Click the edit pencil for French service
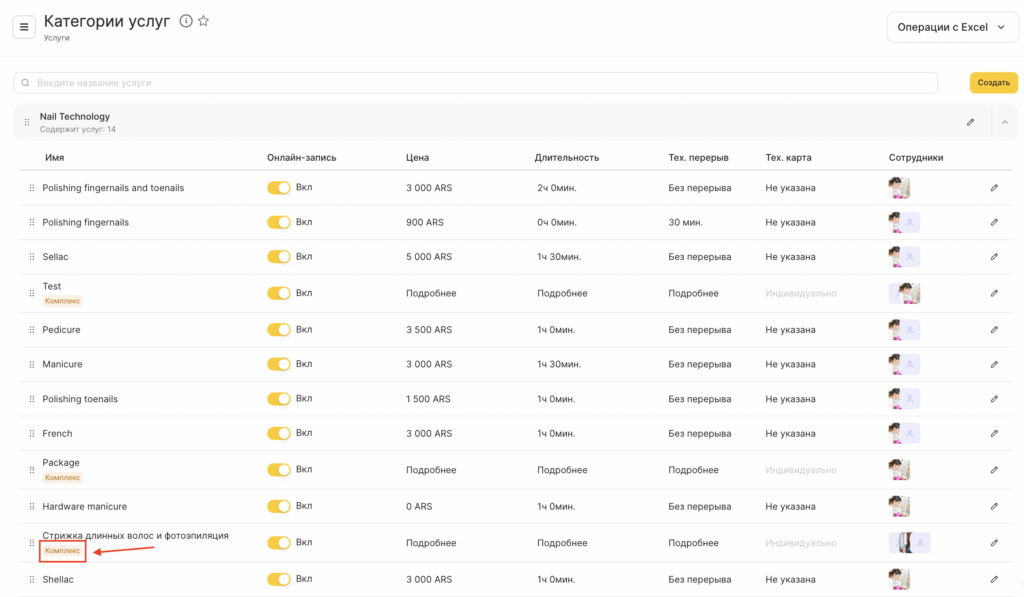This screenshot has width=1024, height=597. coord(994,434)
